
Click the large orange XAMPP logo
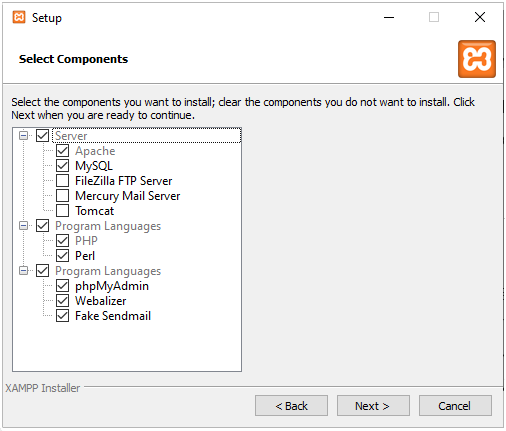[477, 59]
